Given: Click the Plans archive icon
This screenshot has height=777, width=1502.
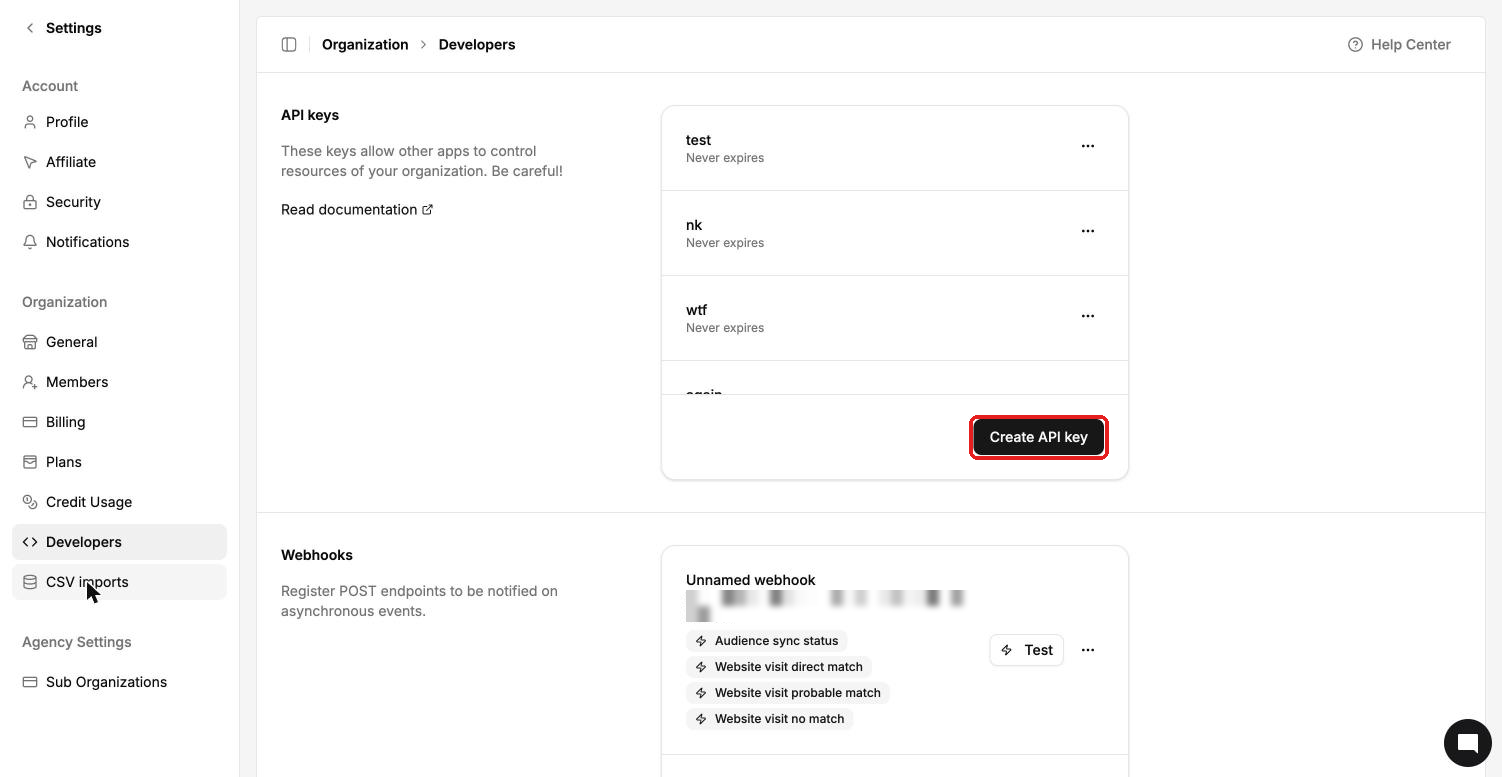Looking at the screenshot, I should click(x=30, y=462).
